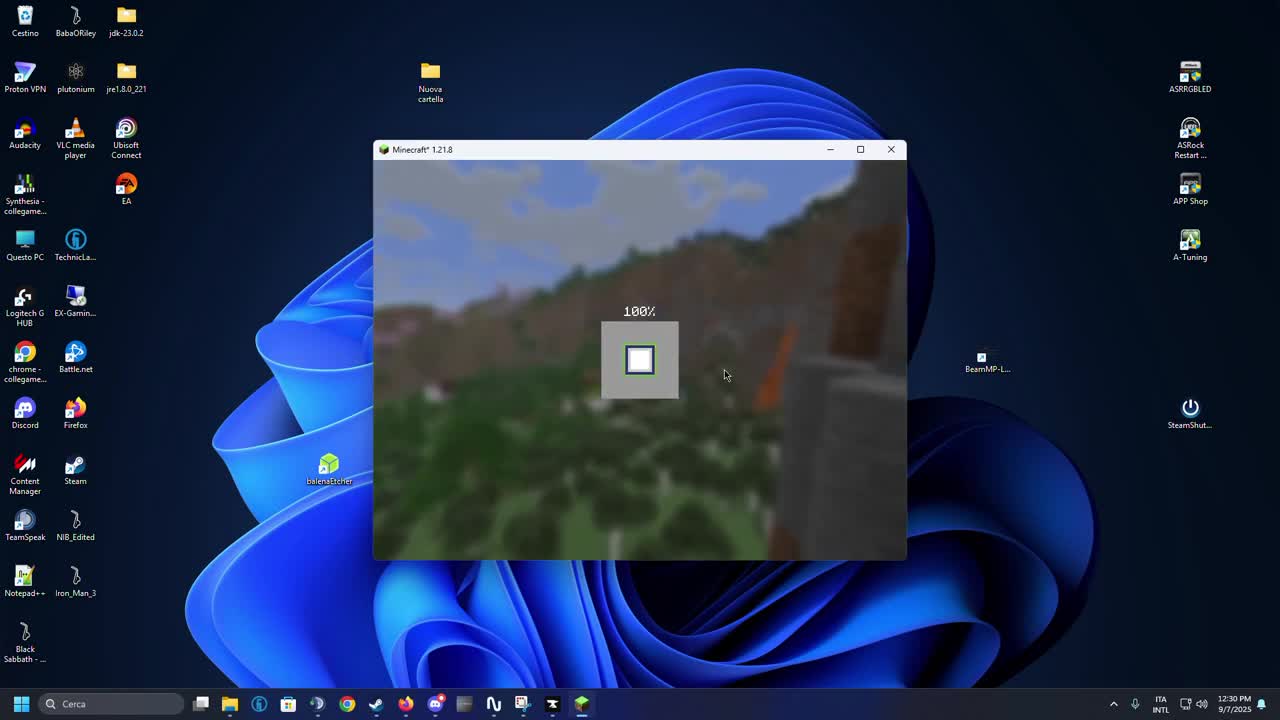Screen dimensions: 1280x720
Task: Launch Notepad++ from the desktop
Action: 25,577
